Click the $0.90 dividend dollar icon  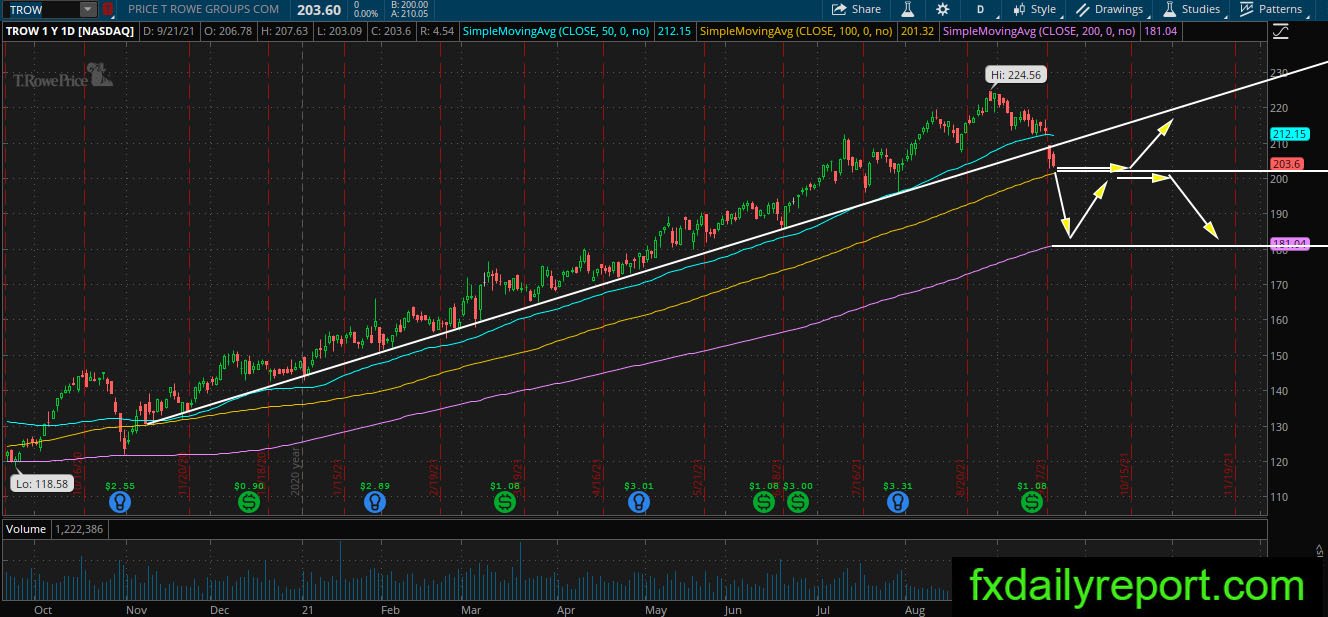tap(250, 502)
